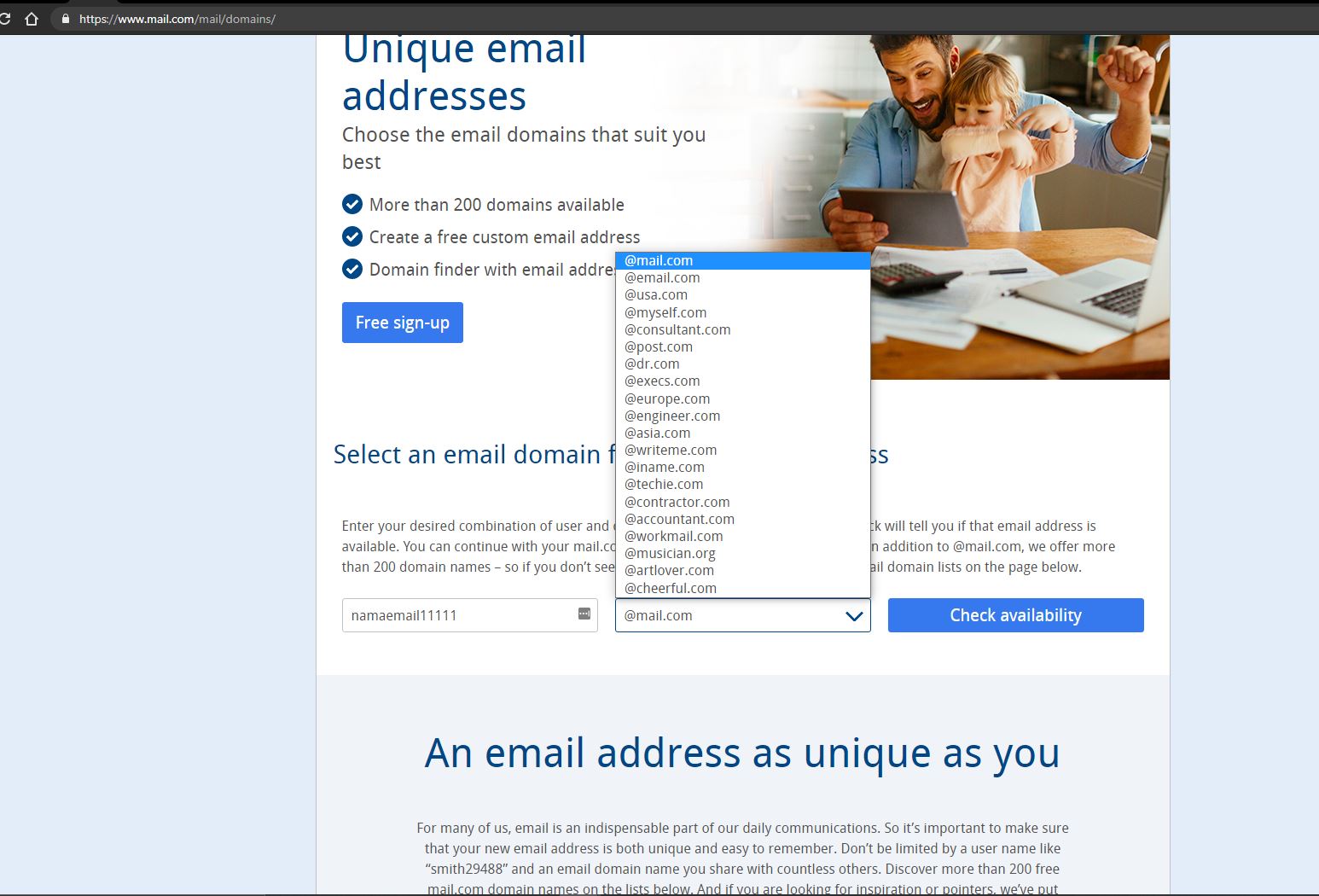The width and height of the screenshot is (1319, 896).
Task: Click the namaemail11111 username input field
Action: pos(469,615)
